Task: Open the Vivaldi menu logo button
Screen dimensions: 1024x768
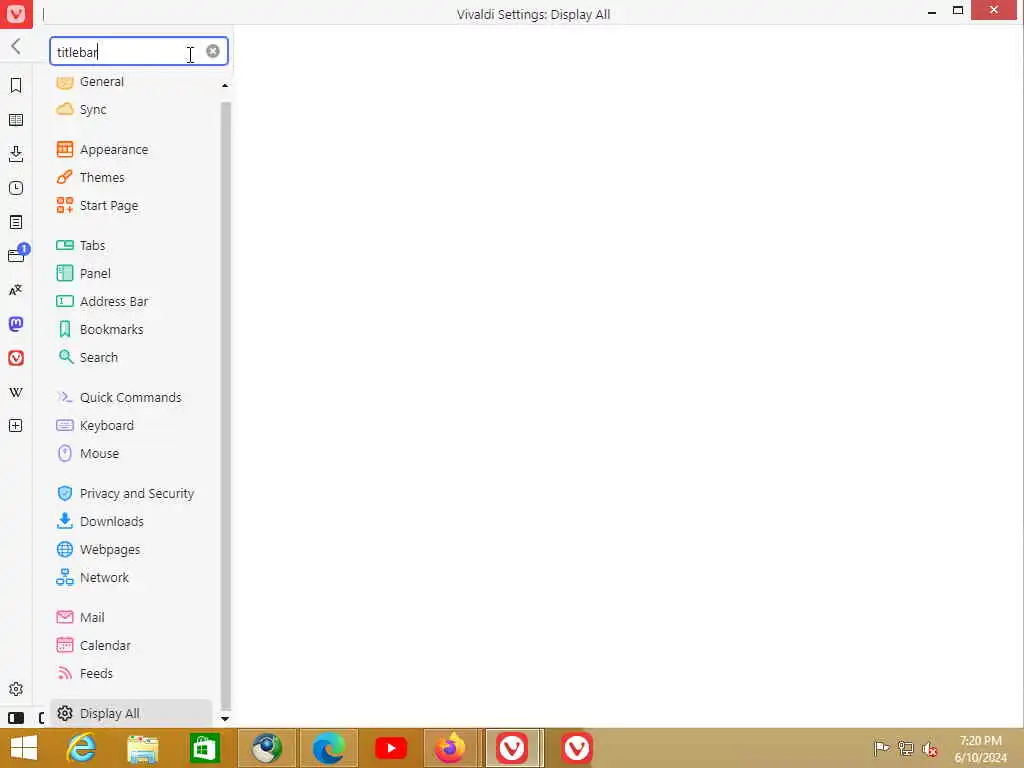Action: tap(16, 14)
